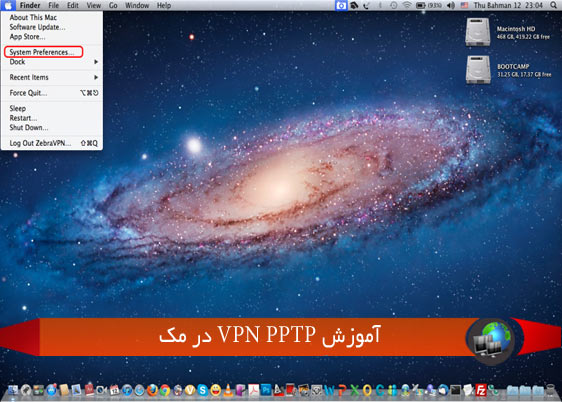The height and width of the screenshot is (402, 562).
Task: Open Spotlight search magnifier
Action: click(x=554, y=5)
